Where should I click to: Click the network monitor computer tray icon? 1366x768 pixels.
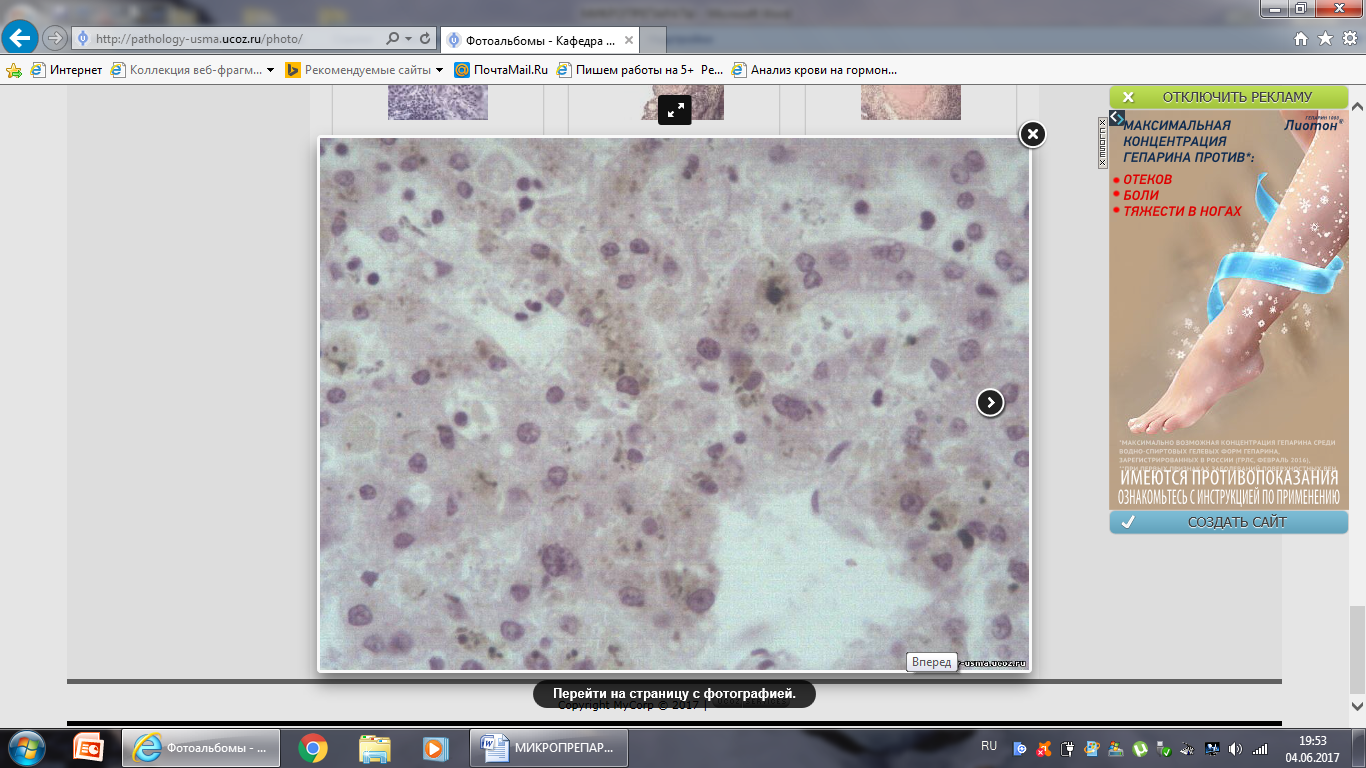(x=1212, y=748)
